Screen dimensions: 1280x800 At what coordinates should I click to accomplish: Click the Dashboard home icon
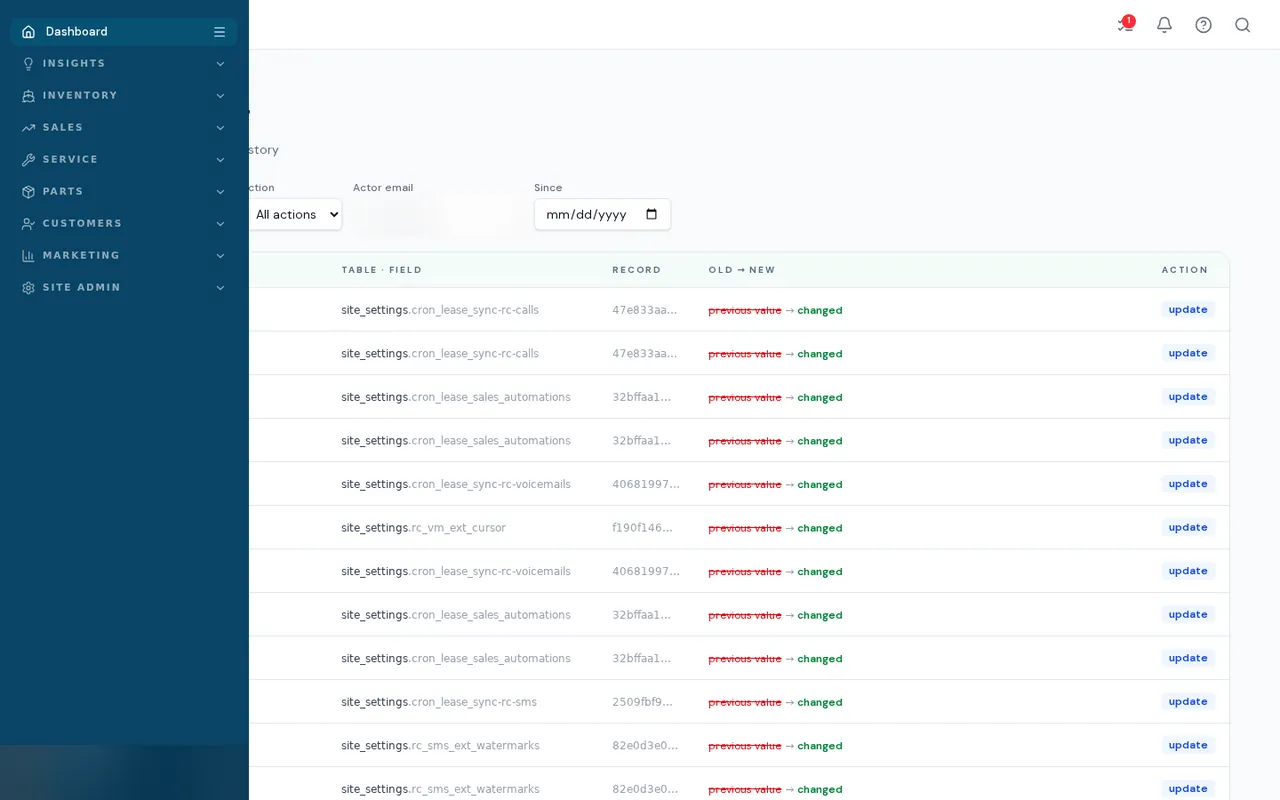tap(28, 32)
